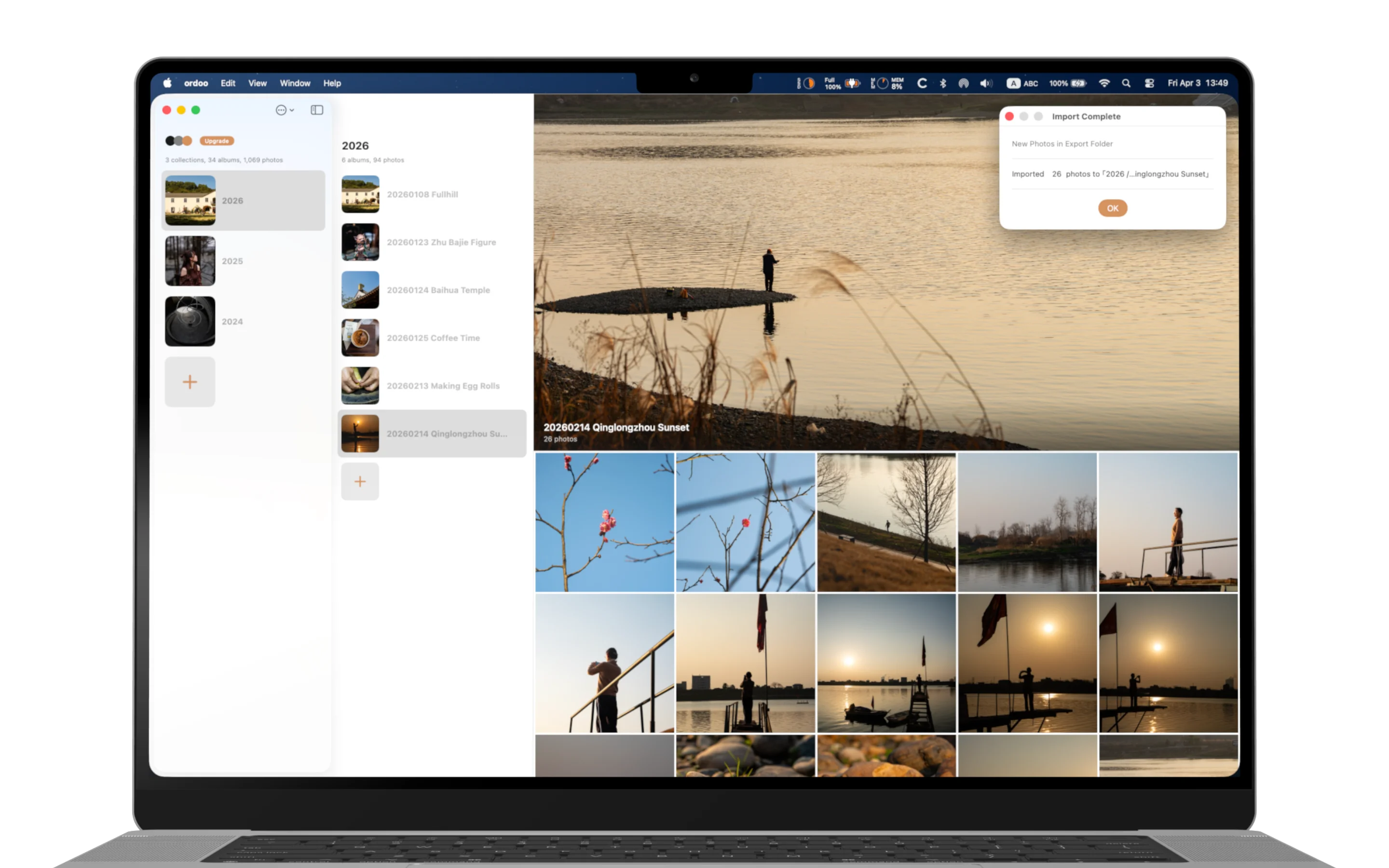Screen dimensions: 1389x868
Task: Open the Bluetooth icon in the menu bar
Action: pyautogui.click(x=943, y=83)
